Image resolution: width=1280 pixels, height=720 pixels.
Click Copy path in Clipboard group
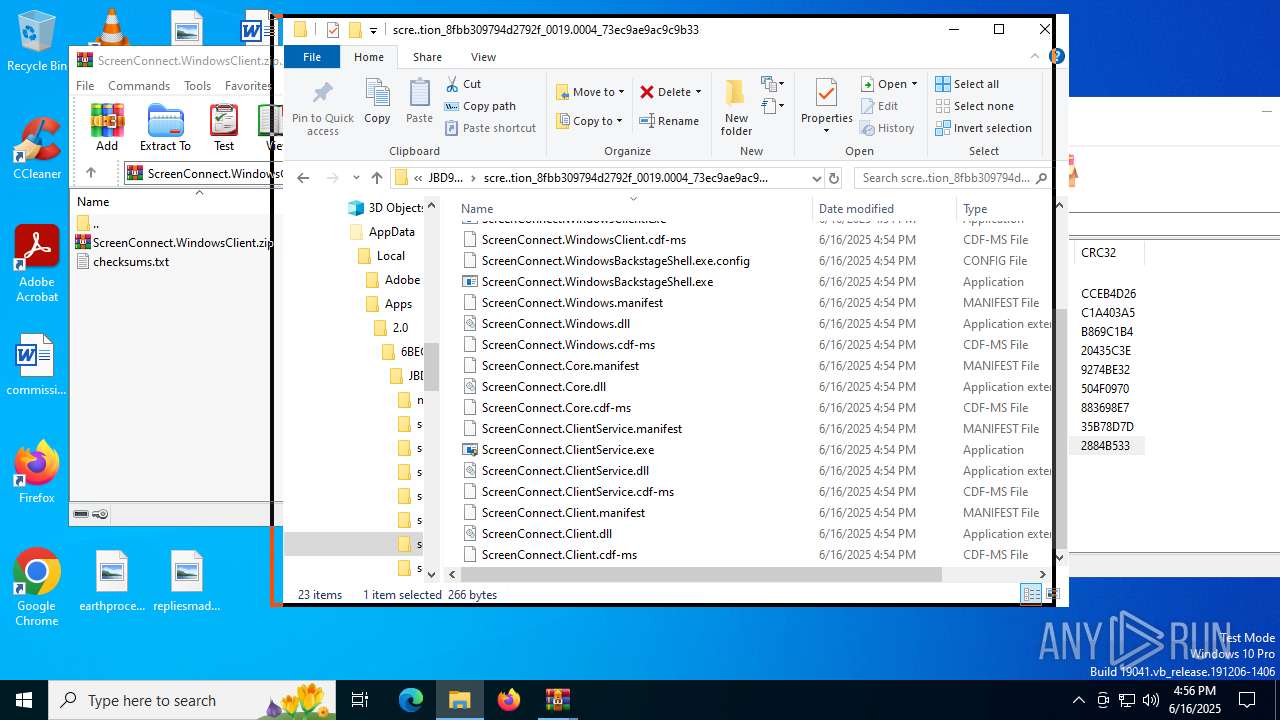tap(480, 106)
